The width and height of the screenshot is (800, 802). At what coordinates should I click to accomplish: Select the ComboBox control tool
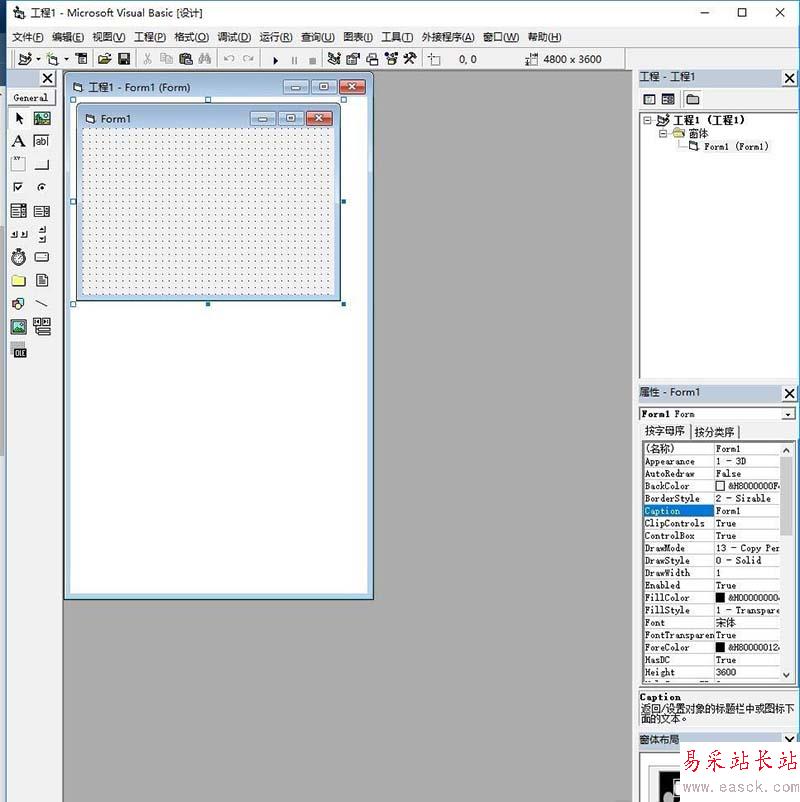[19, 211]
